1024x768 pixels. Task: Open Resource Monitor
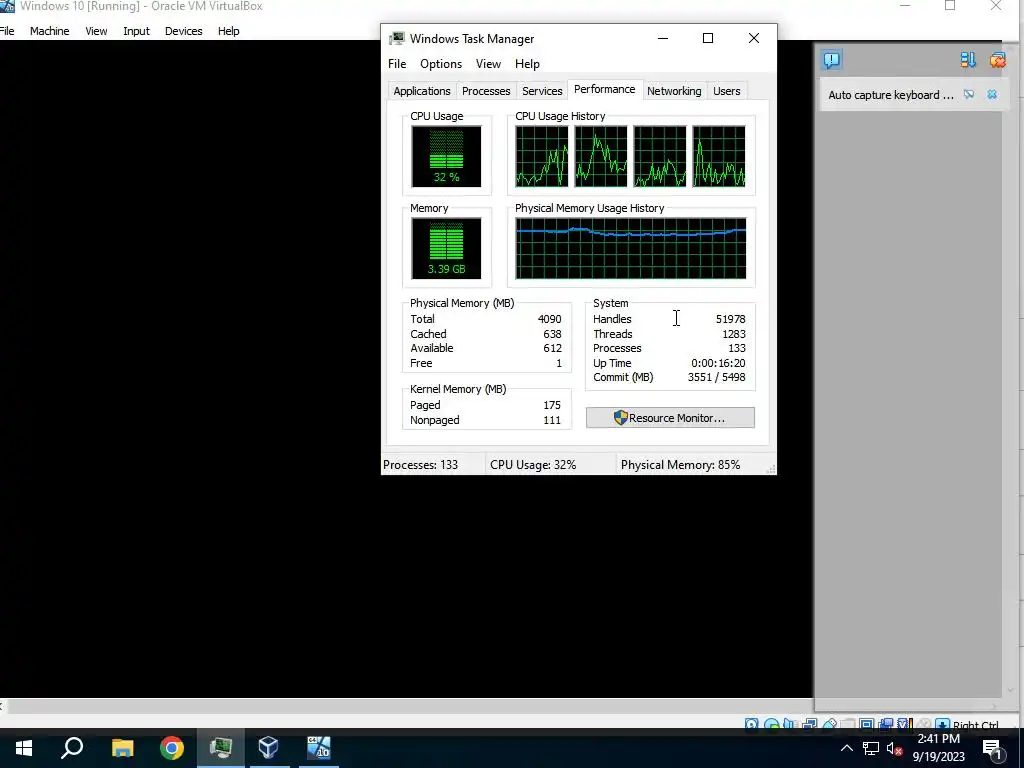point(670,418)
